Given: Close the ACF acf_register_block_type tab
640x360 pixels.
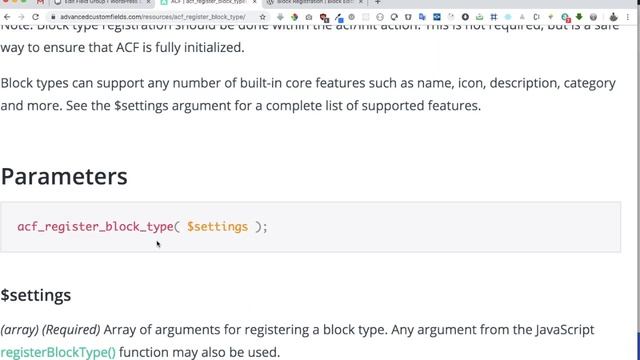Looking at the screenshot, I should (254, 2).
